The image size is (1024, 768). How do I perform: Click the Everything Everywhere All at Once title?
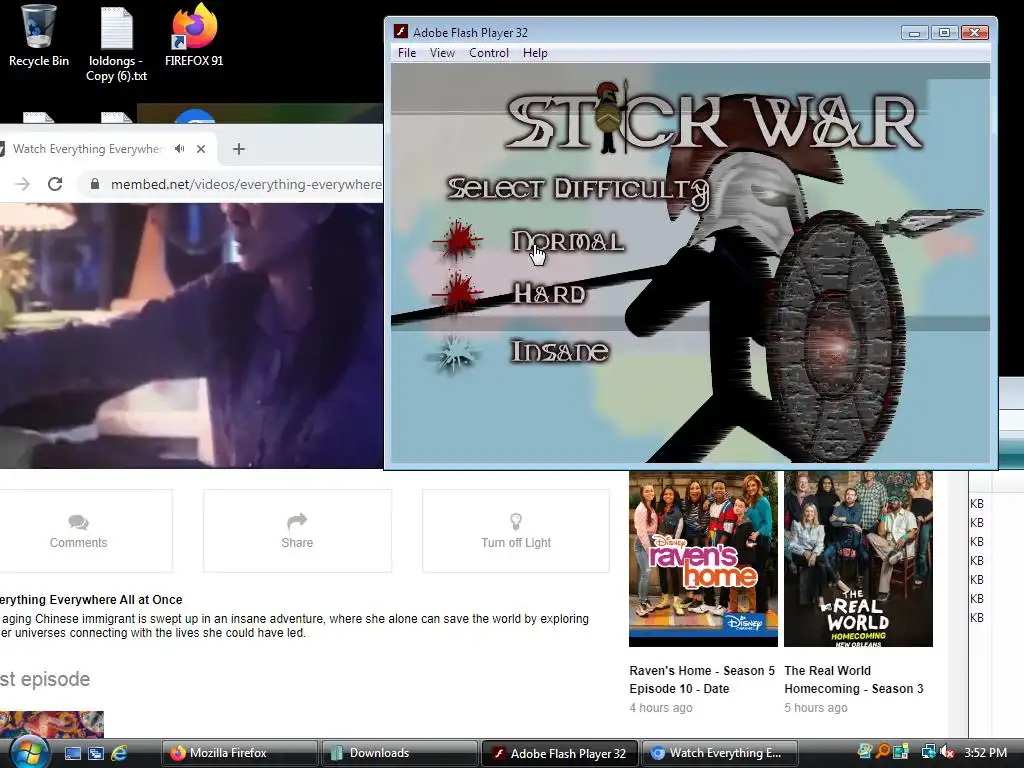click(91, 600)
